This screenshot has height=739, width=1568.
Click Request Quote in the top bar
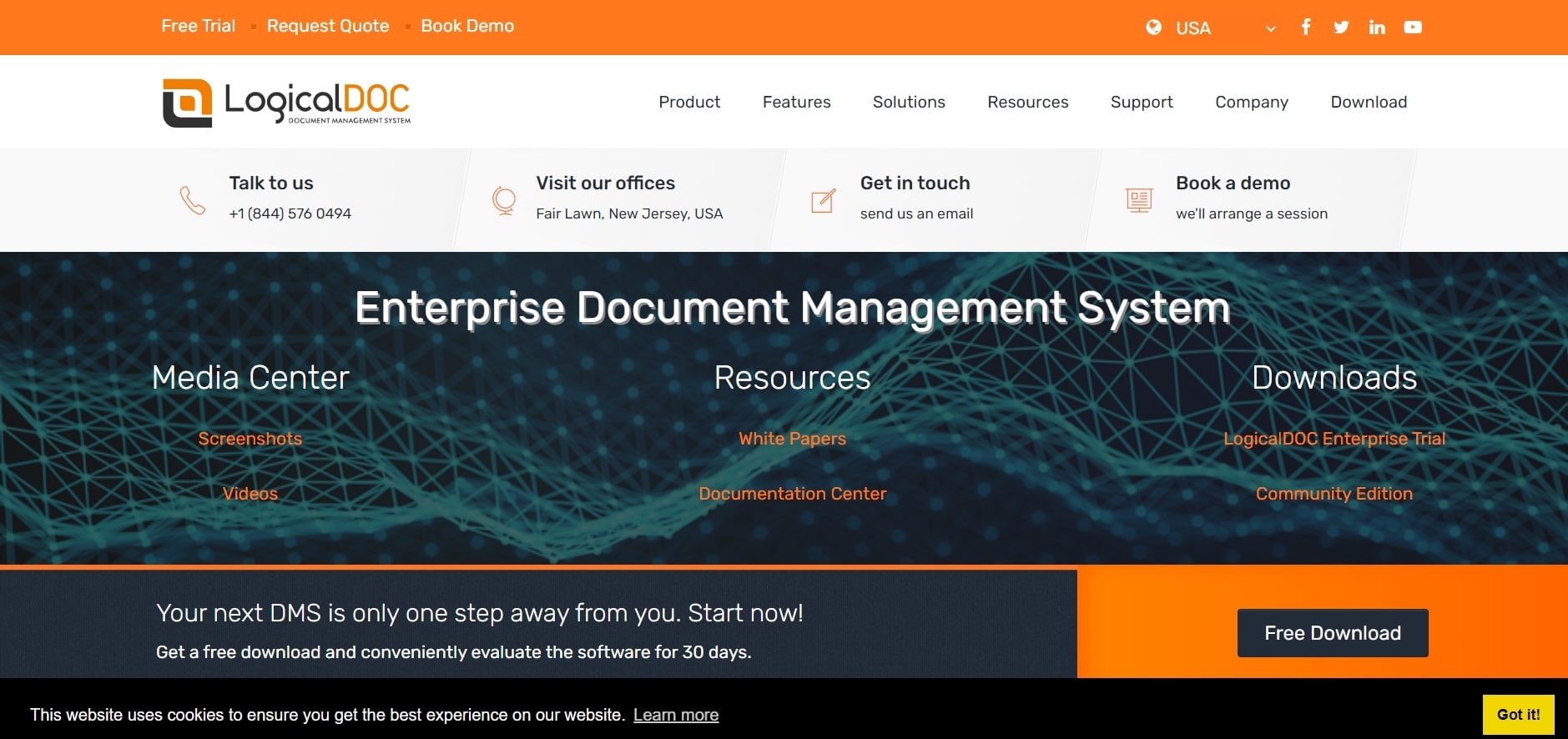click(328, 26)
